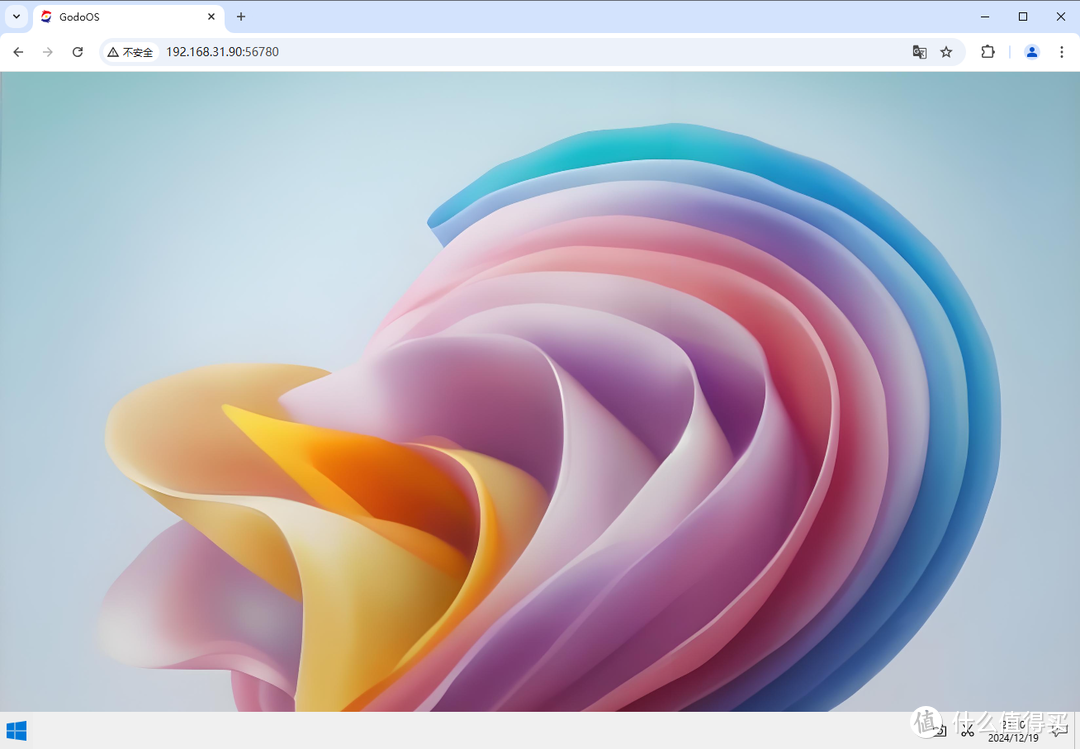Click the address bar URL 192.168.31.90:56780
The image size is (1080, 749).
click(222, 52)
